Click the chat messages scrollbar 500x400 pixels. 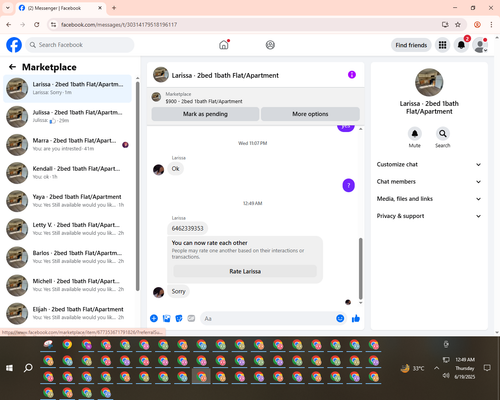tap(360, 268)
